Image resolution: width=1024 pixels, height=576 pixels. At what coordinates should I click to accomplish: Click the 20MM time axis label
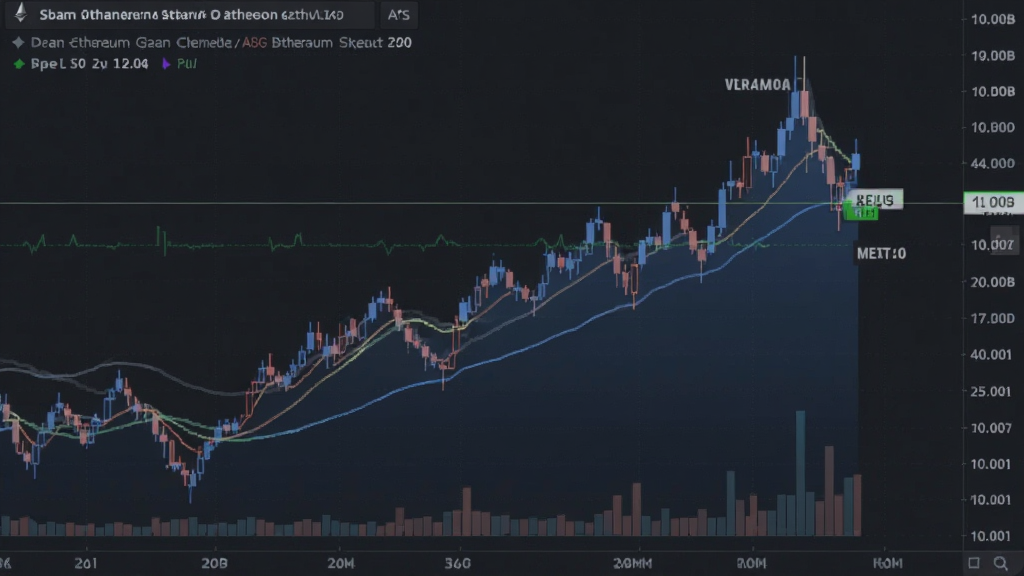coord(633,563)
